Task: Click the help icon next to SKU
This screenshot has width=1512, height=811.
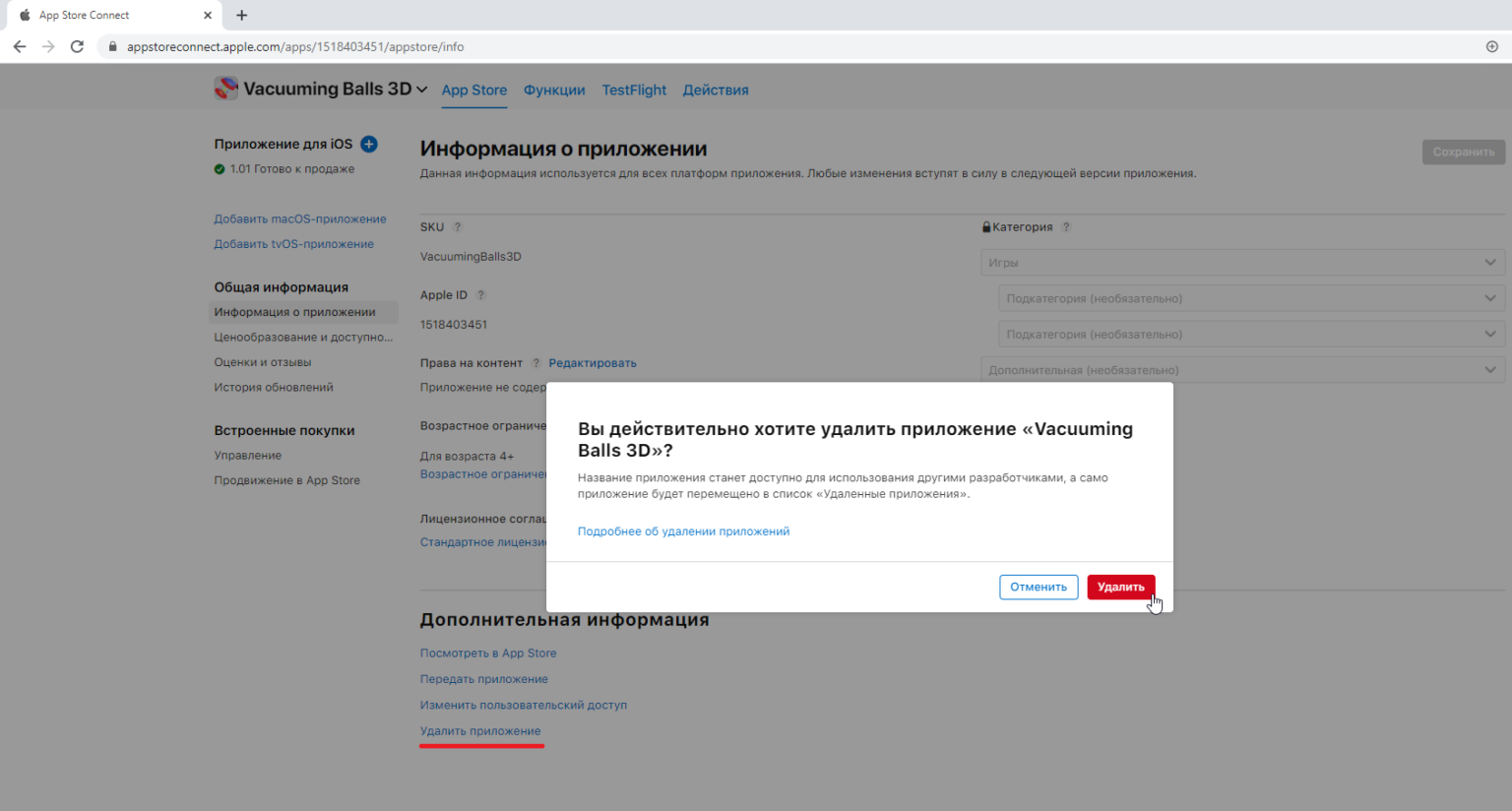Action: (458, 227)
